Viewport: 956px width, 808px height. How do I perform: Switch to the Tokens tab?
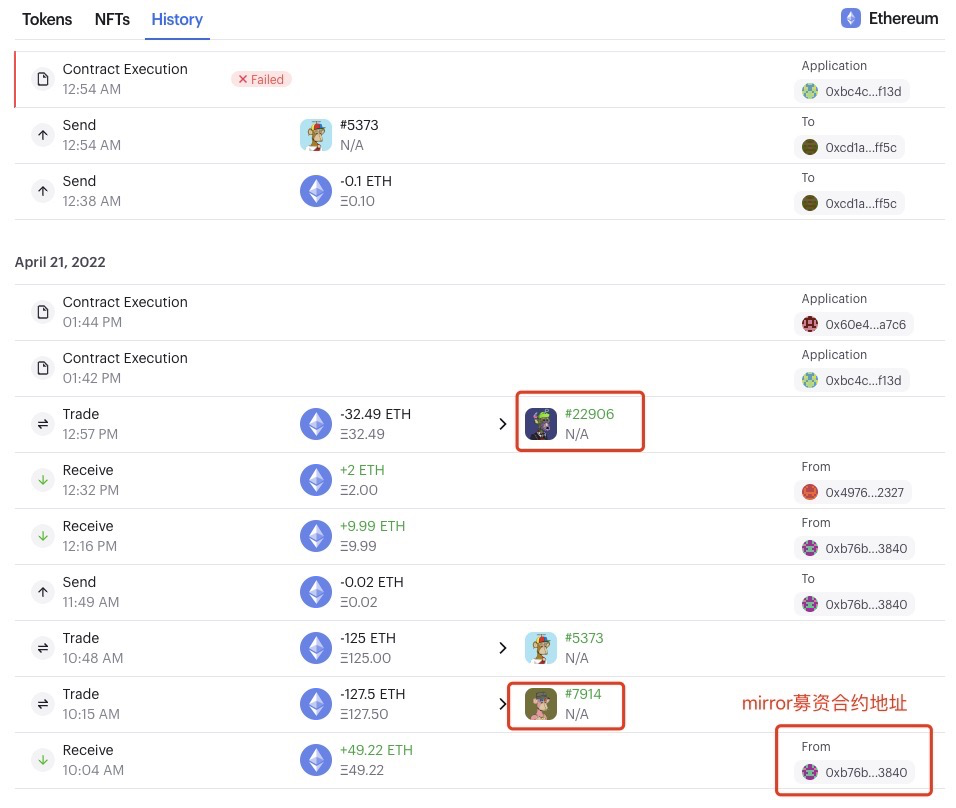pyautogui.click(x=47, y=20)
